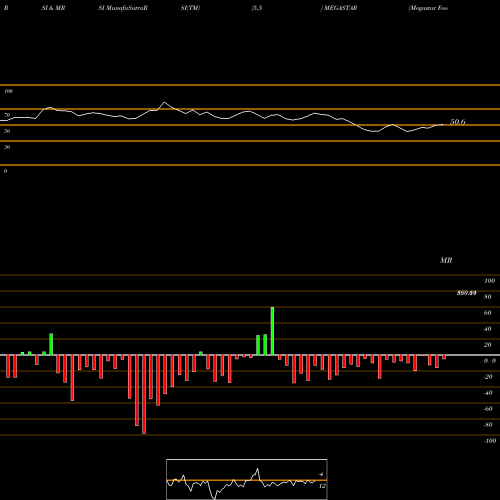The height and width of the screenshot is (500, 500).
Task: Click the 'MR' label above histogram panel
Action: point(446,260)
